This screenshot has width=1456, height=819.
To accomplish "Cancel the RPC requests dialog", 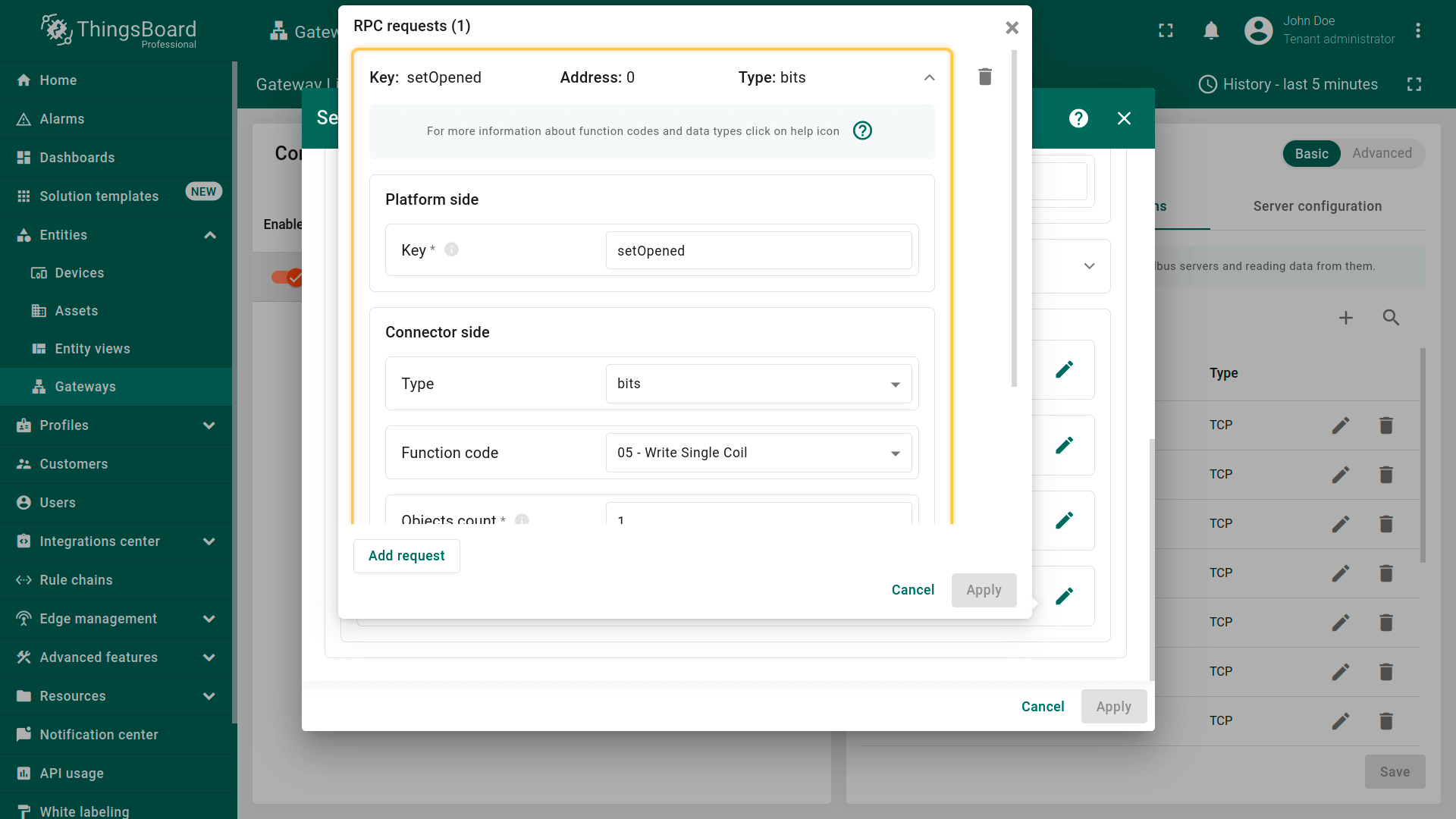I will pos(912,590).
